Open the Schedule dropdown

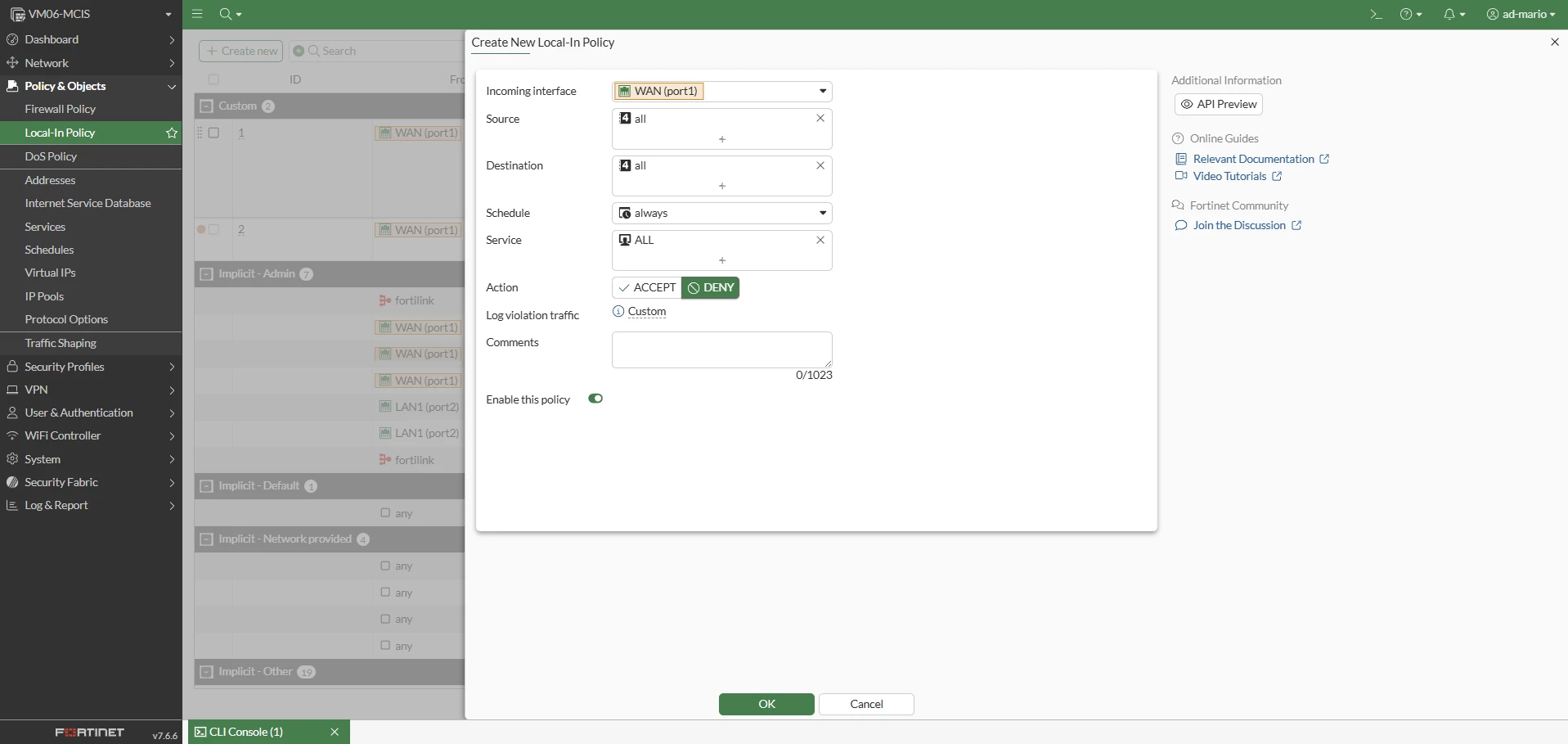[722, 213]
